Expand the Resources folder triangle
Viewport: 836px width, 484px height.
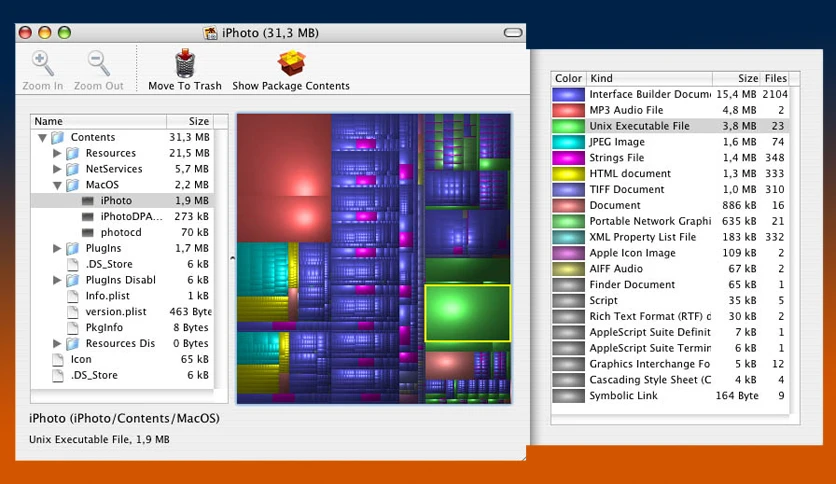point(57,153)
